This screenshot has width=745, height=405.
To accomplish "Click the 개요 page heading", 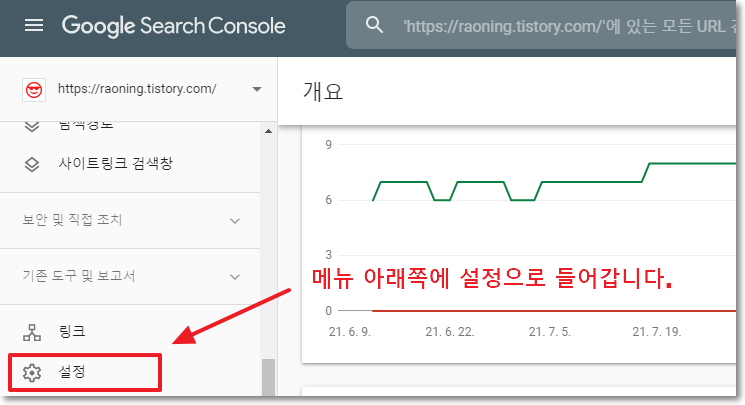I will point(323,91).
